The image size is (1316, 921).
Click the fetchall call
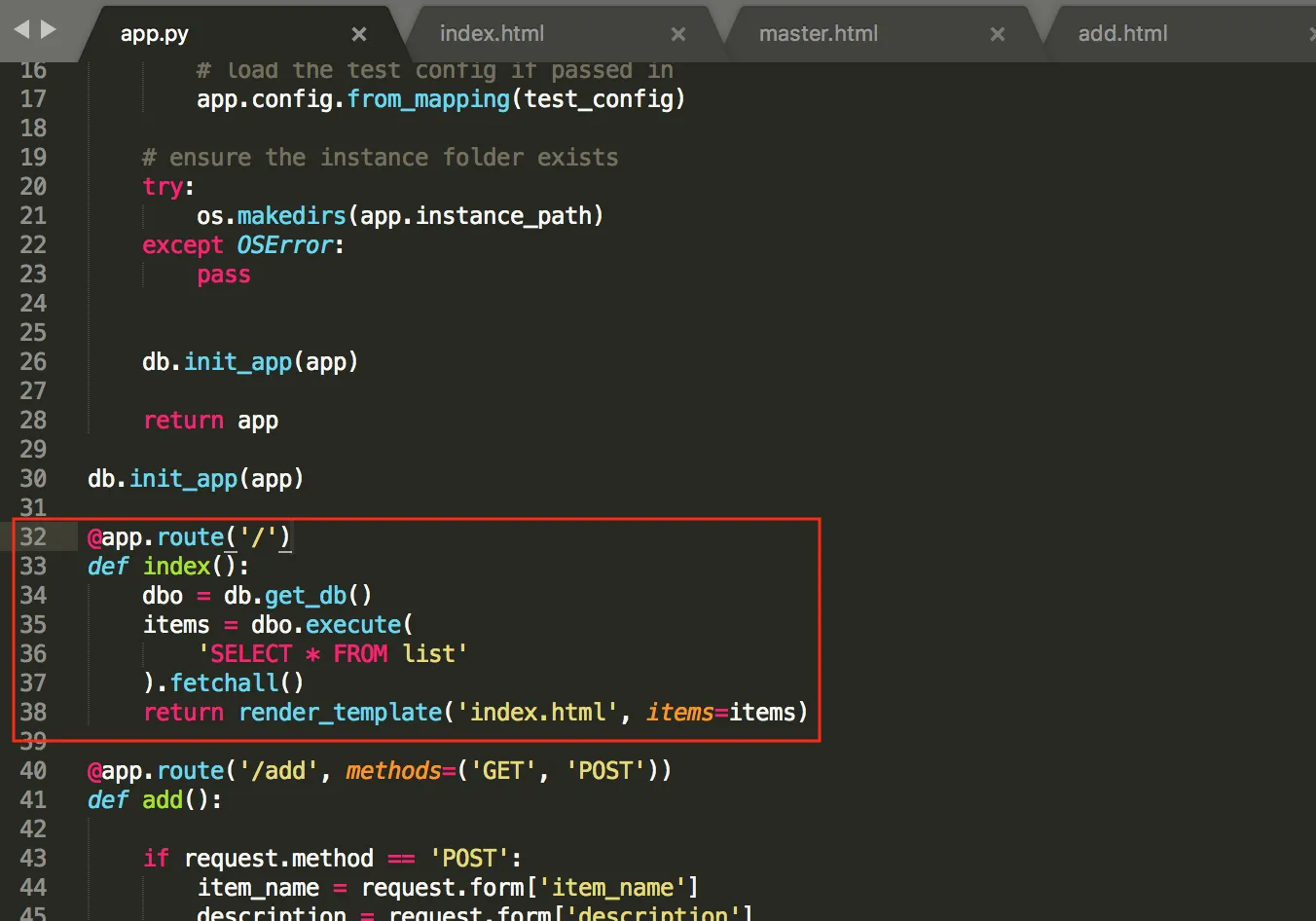point(224,683)
